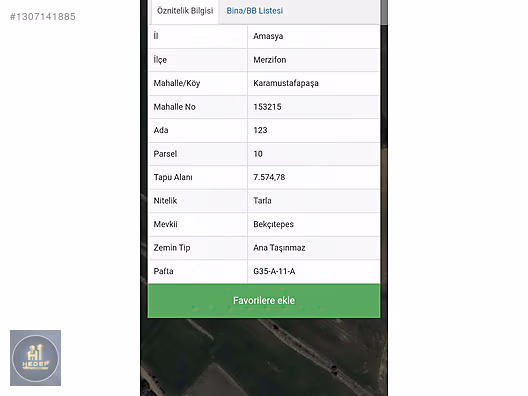Click the İlçe row label
The width and height of the screenshot is (528, 396).
click(160, 60)
